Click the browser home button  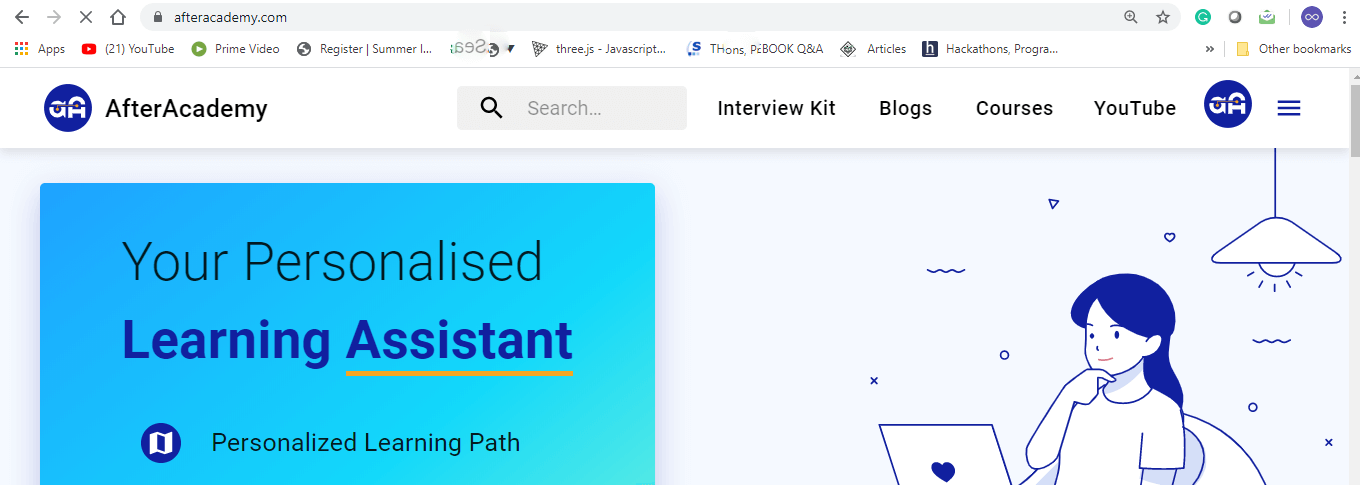[x=118, y=17]
